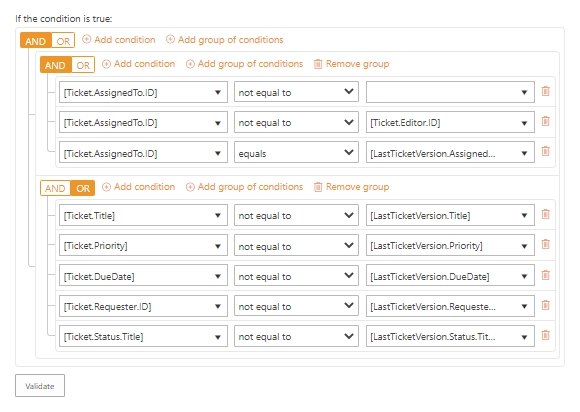Open the [Ticket.Editor.ID] value dropdown
The image size is (580, 412).
[450, 122]
